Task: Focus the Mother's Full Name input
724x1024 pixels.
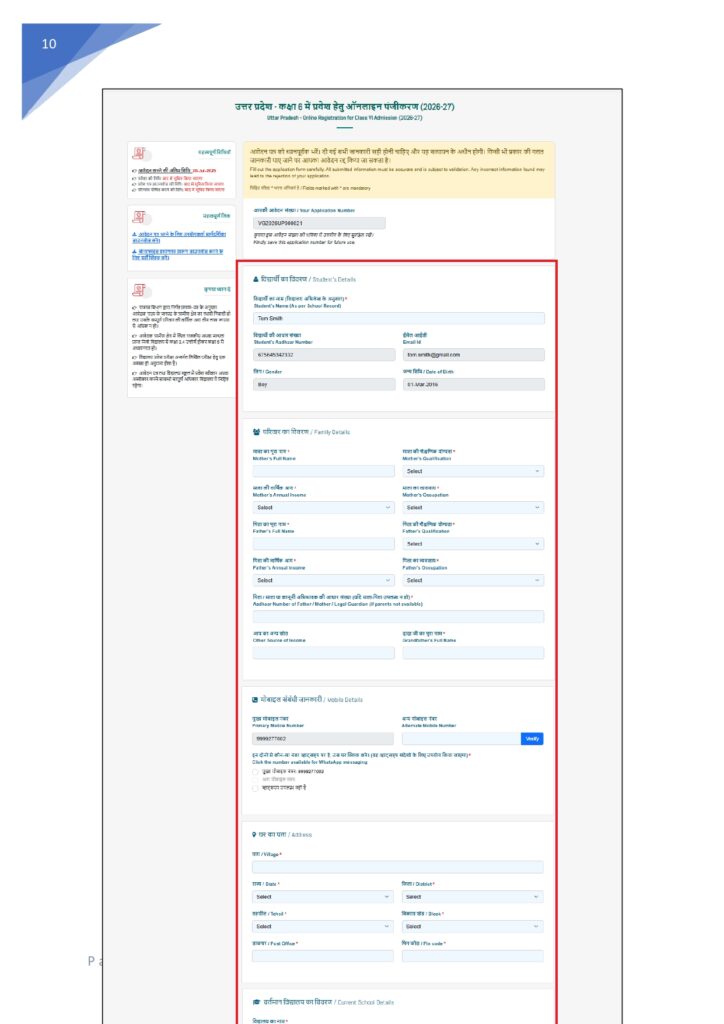Action: [324, 471]
